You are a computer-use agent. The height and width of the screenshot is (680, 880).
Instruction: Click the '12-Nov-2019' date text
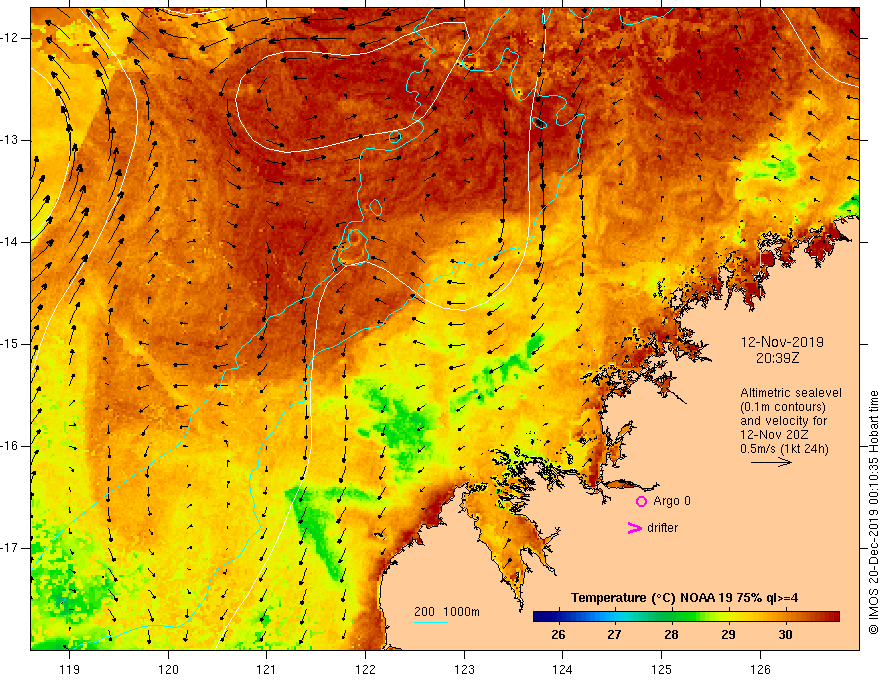(x=782, y=342)
